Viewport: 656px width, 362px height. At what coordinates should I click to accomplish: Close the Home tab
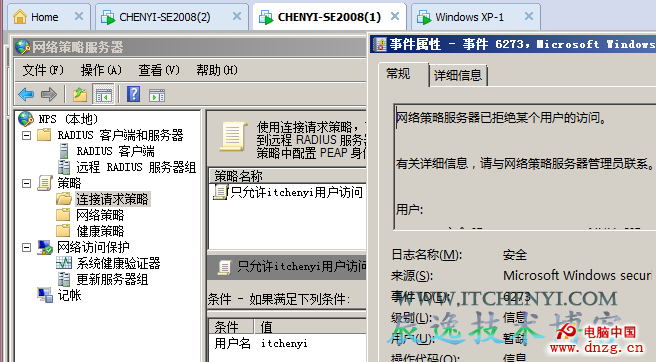point(79,16)
